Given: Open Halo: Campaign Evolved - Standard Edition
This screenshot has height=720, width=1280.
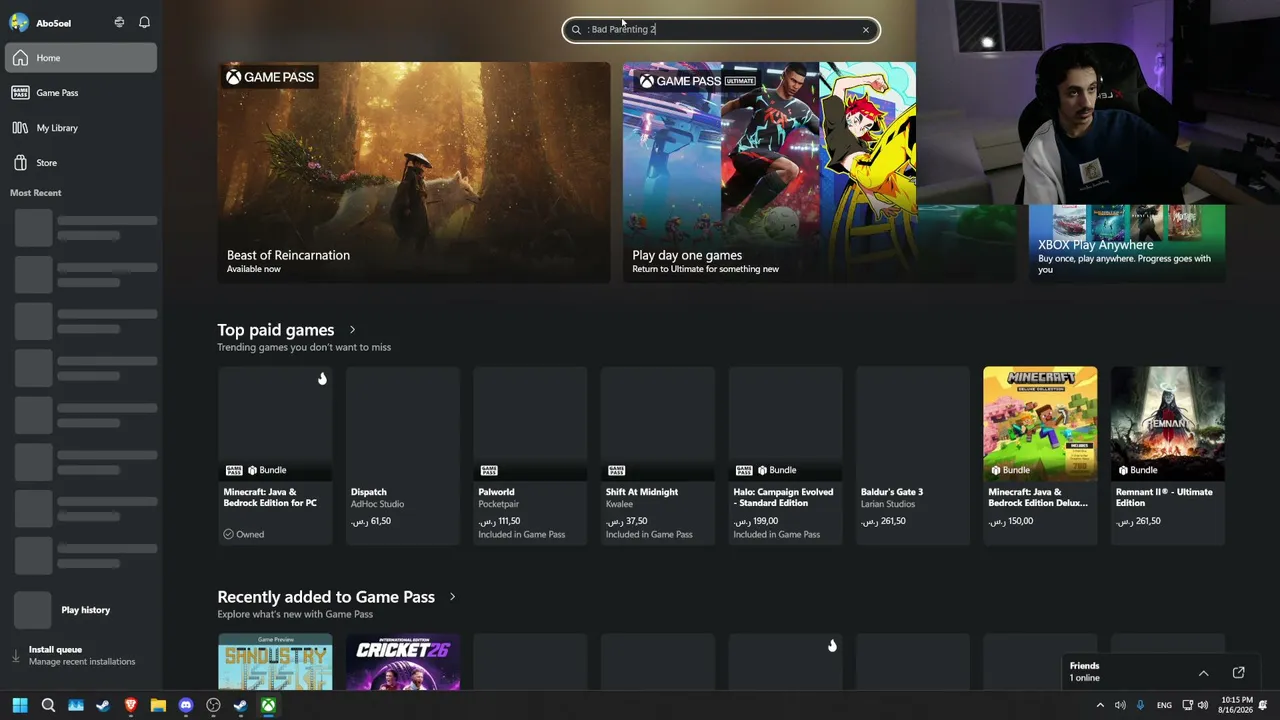Looking at the screenshot, I should pyautogui.click(x=785, y=455).
